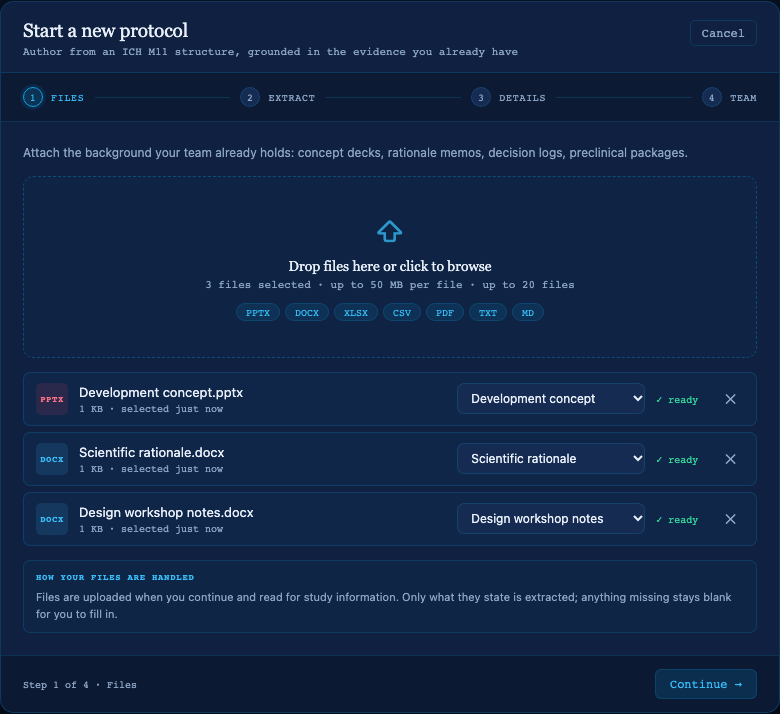Viewport: 780px width, 714px height.
Task: Click the file name 'Scientific rationale.docx'
Action: click(x=152, y=452)
